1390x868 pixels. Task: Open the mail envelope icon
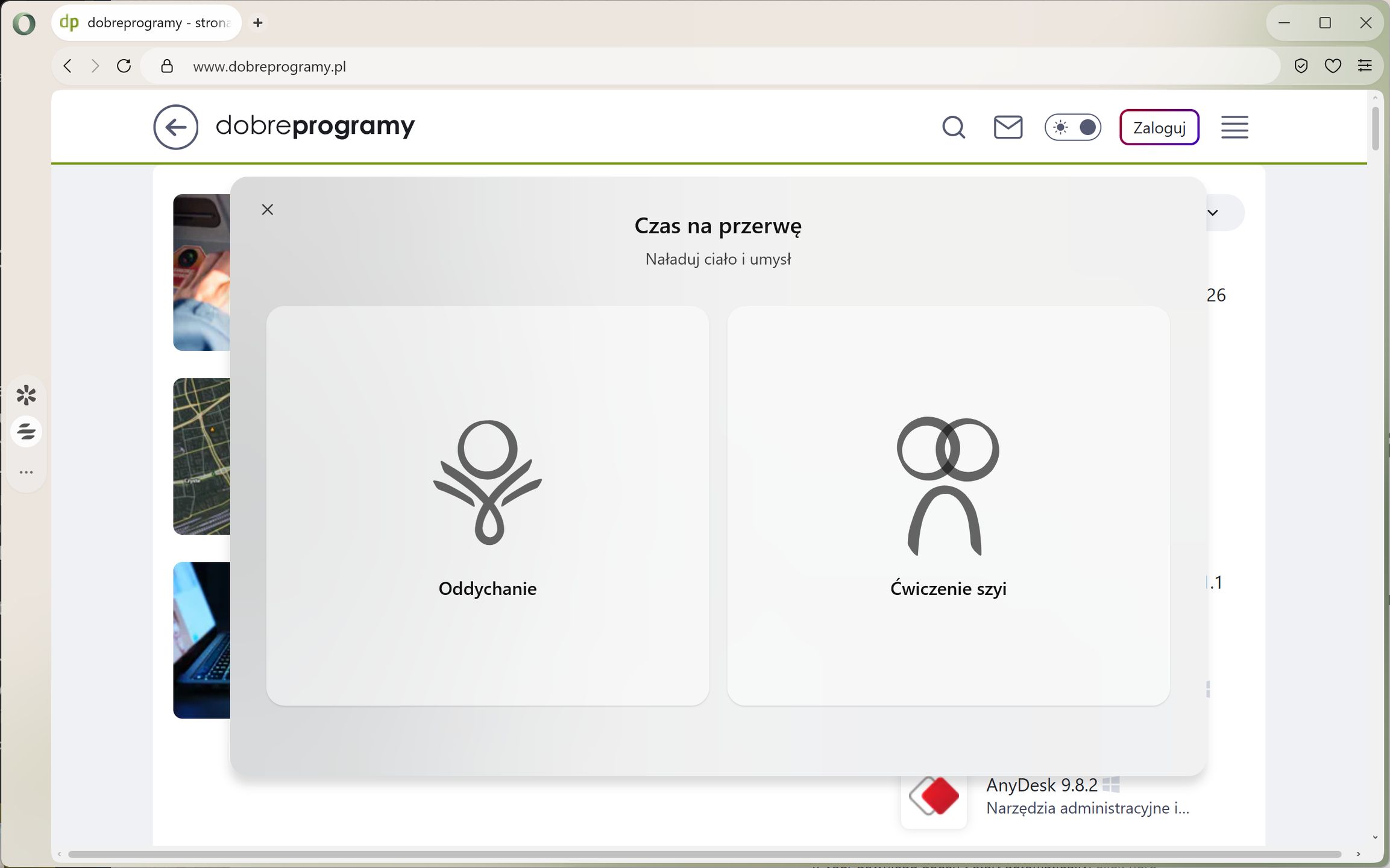(1008, 128)
